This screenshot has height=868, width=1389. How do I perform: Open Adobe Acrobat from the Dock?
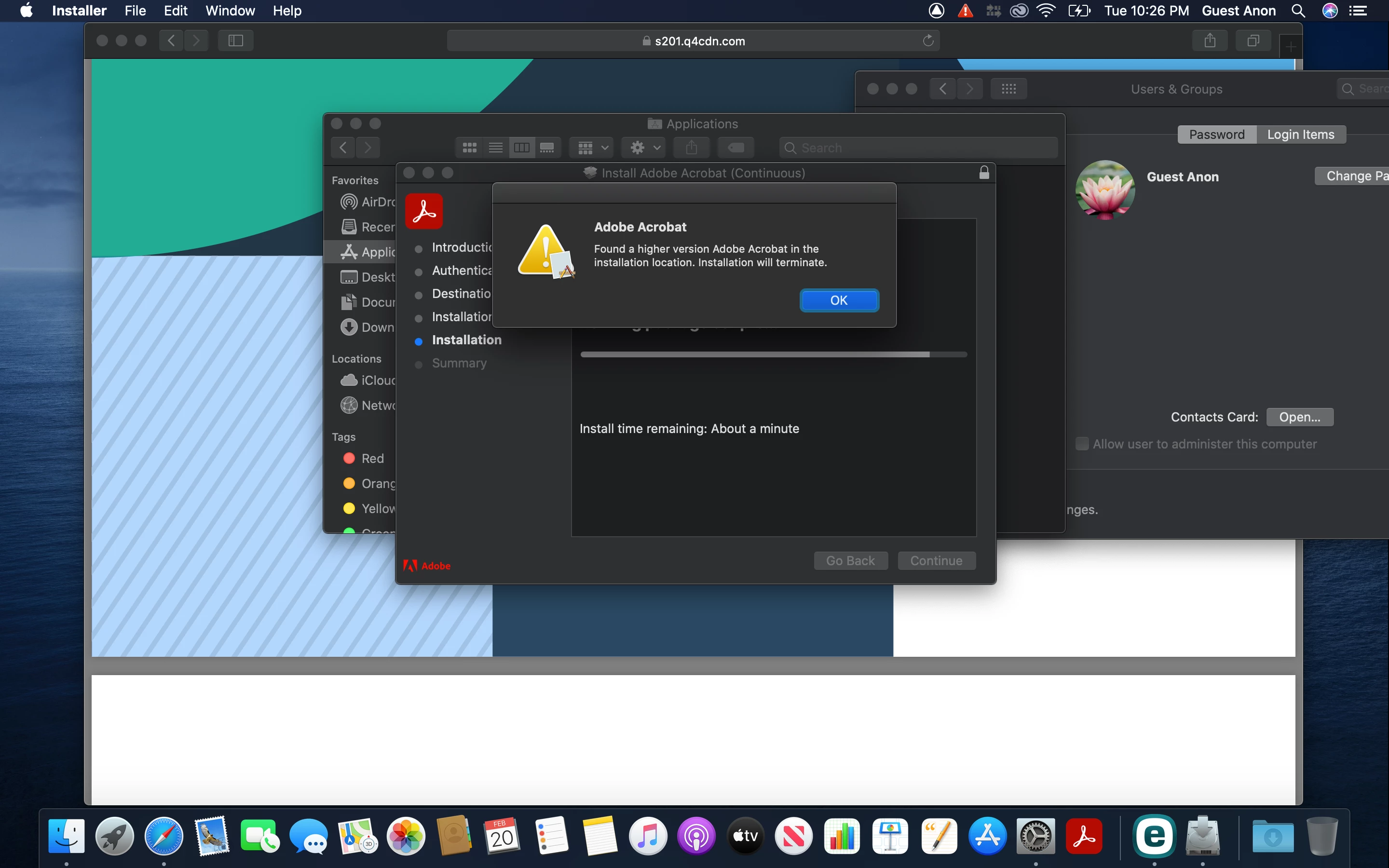pos(1084,836)
